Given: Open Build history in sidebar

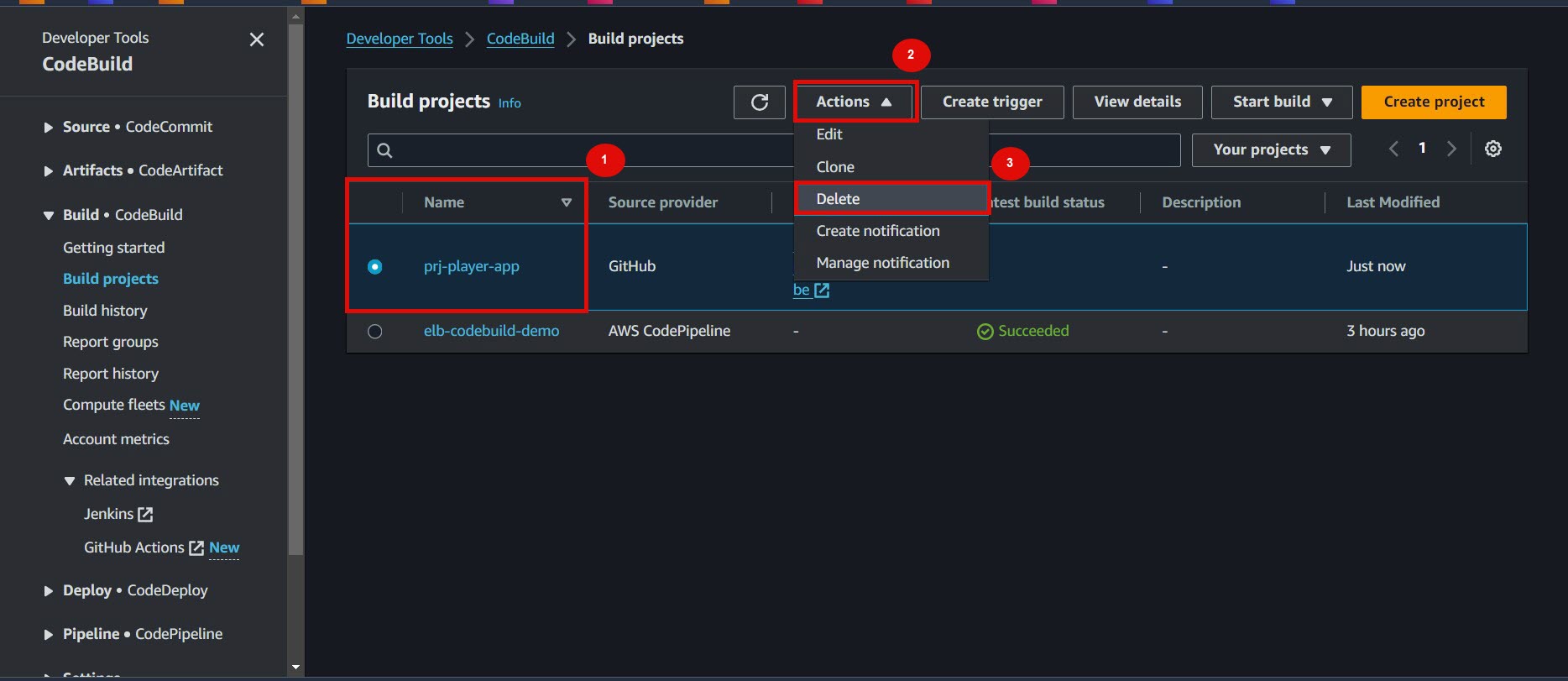Looking at the screenshot, I should coord(105,311).
